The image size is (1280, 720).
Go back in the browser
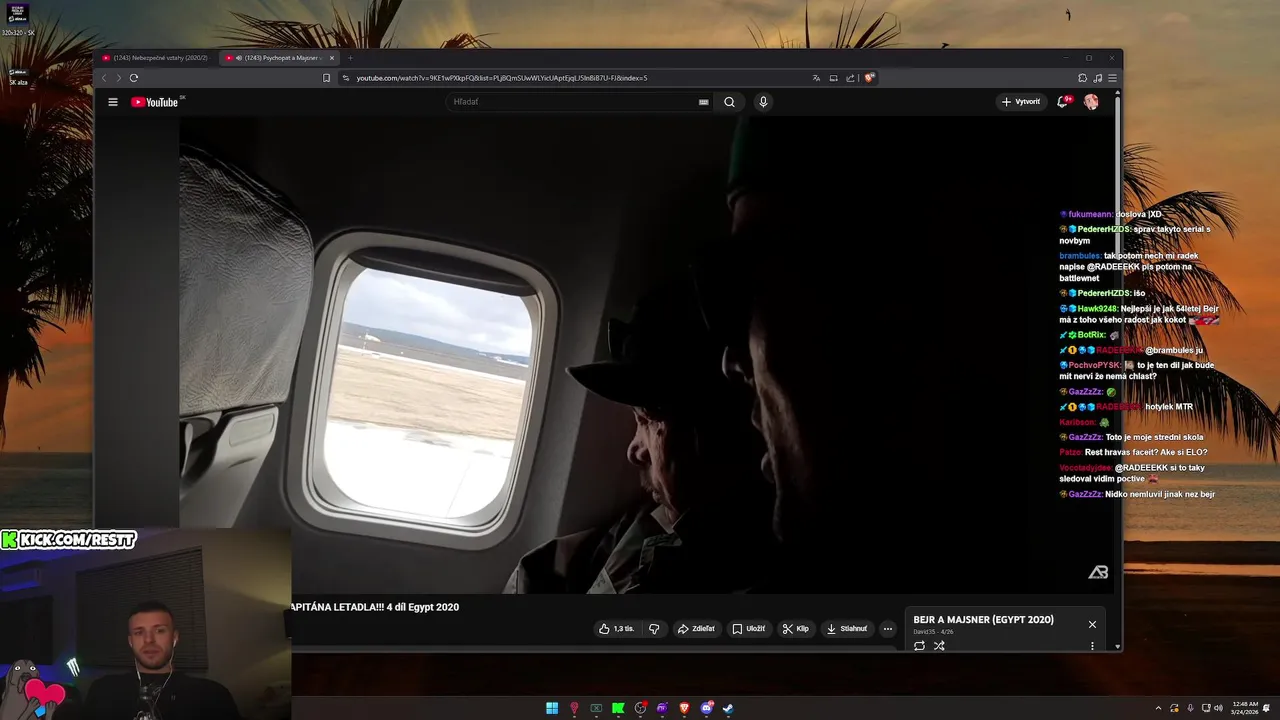(x=104, y=78)
